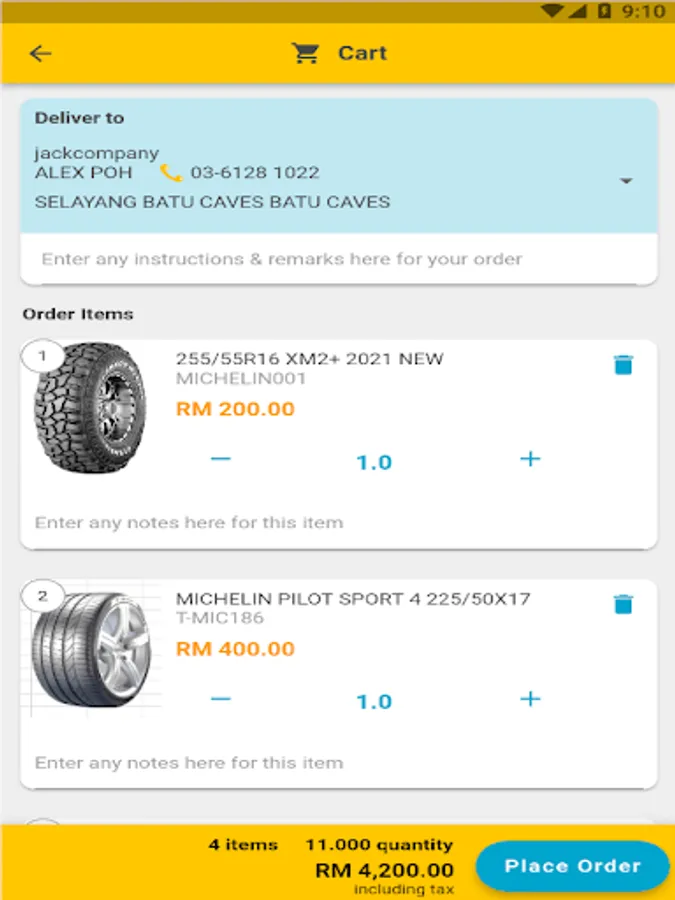Decrease quantity of Michelin Pilot Sport 4
The width and height of the screenshot is (675, 900).
tap(221, 699)
